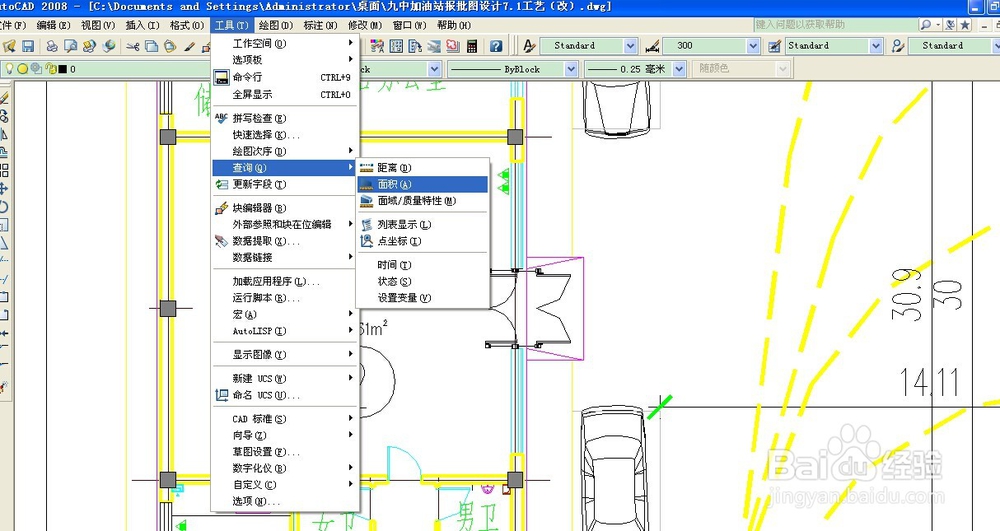Toggle layer 0 on/off lightbulb
The width and height of the screenshot is (1000, 531).
point(10,68)
